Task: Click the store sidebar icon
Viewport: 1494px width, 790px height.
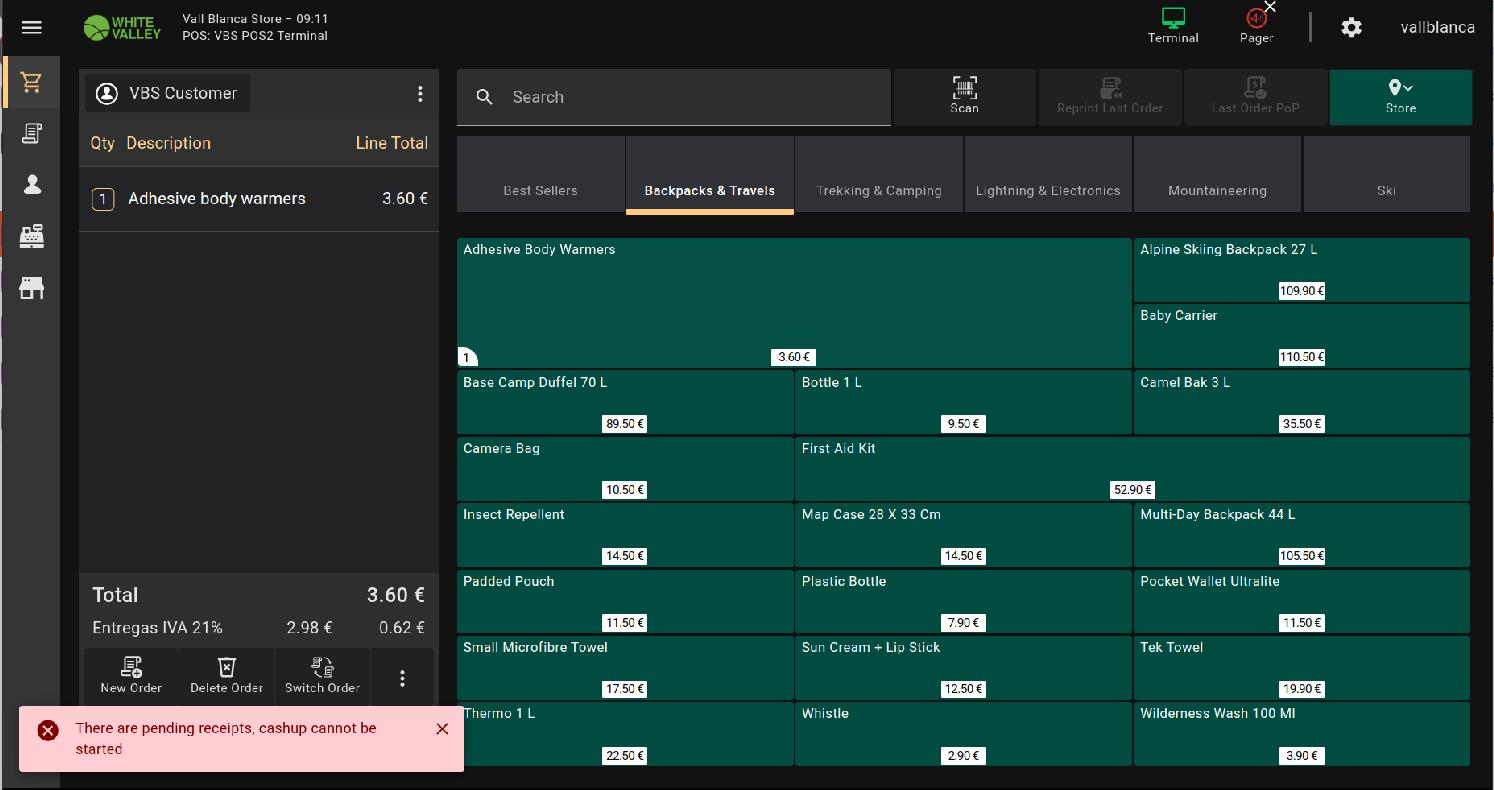Action: point(32,289)
